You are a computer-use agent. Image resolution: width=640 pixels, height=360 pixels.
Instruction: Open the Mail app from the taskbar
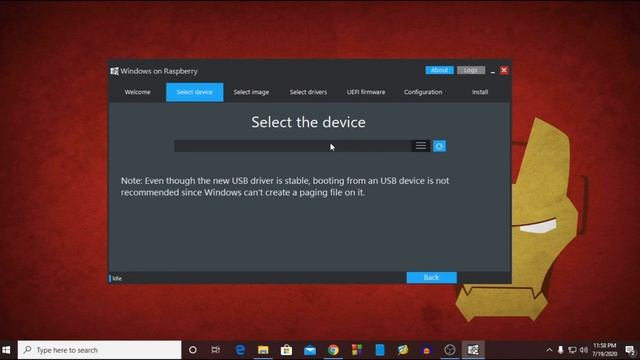pyautogui.click(x=310, y=350)
